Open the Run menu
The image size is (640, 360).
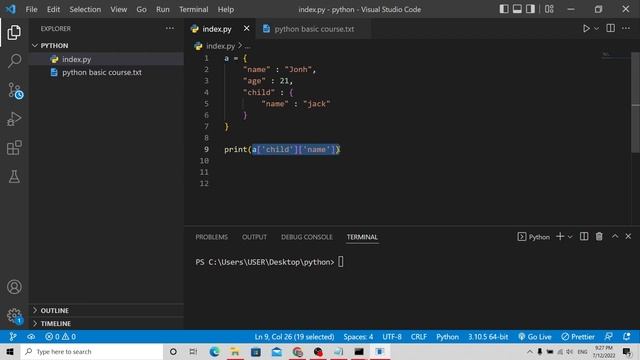tap(162, 9)
